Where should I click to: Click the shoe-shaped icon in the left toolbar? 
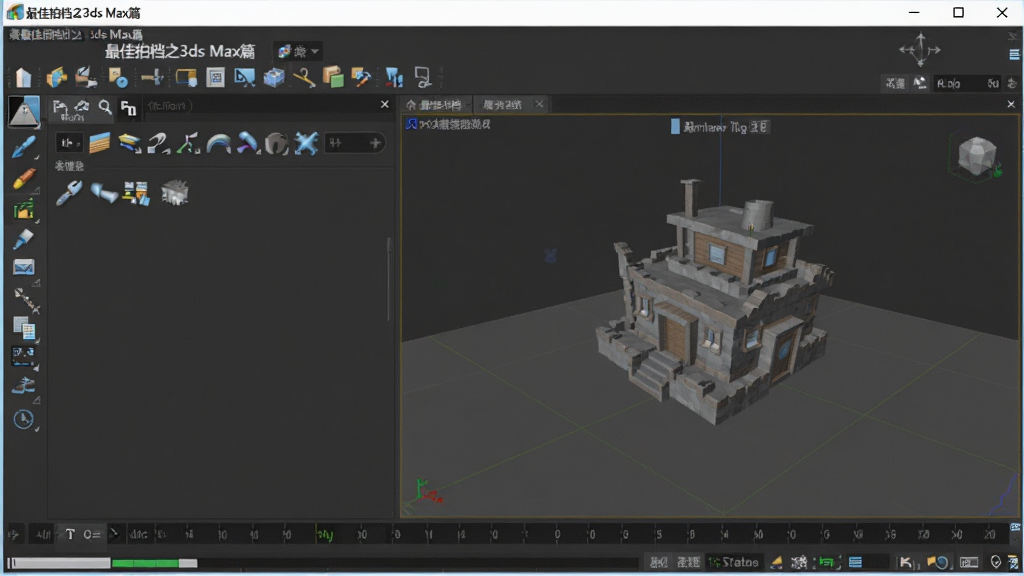click(x=24, y=385)
